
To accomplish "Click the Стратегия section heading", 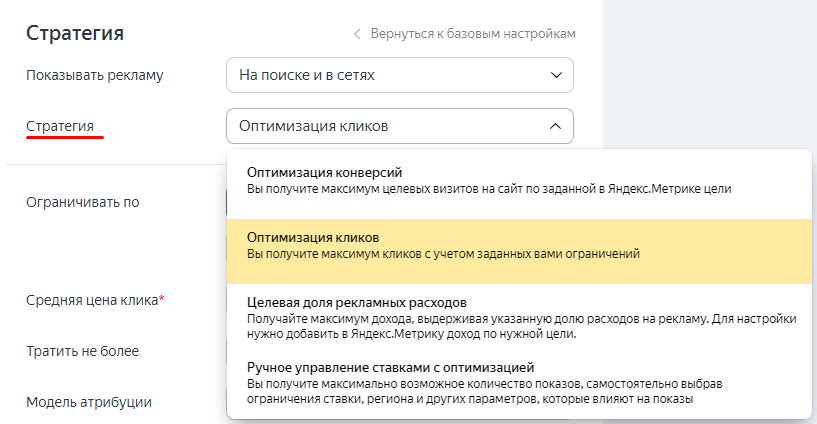I will [x=75, y=33].
